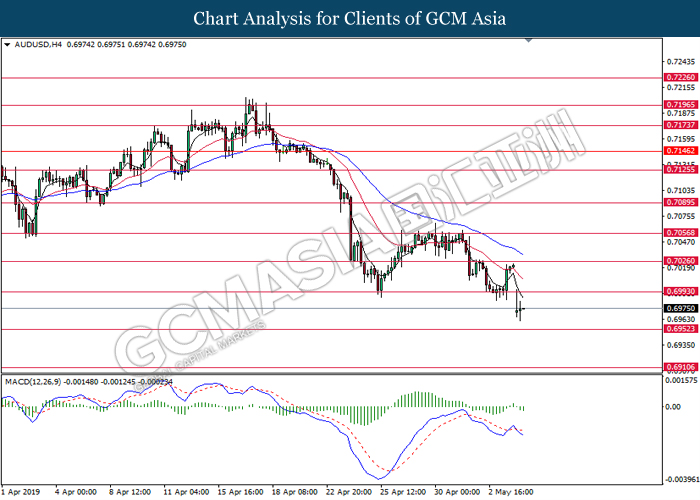Screen dimensions: 700x500
Task: Click the 0.71875 price axis value
Action: (x=681, y=113)
